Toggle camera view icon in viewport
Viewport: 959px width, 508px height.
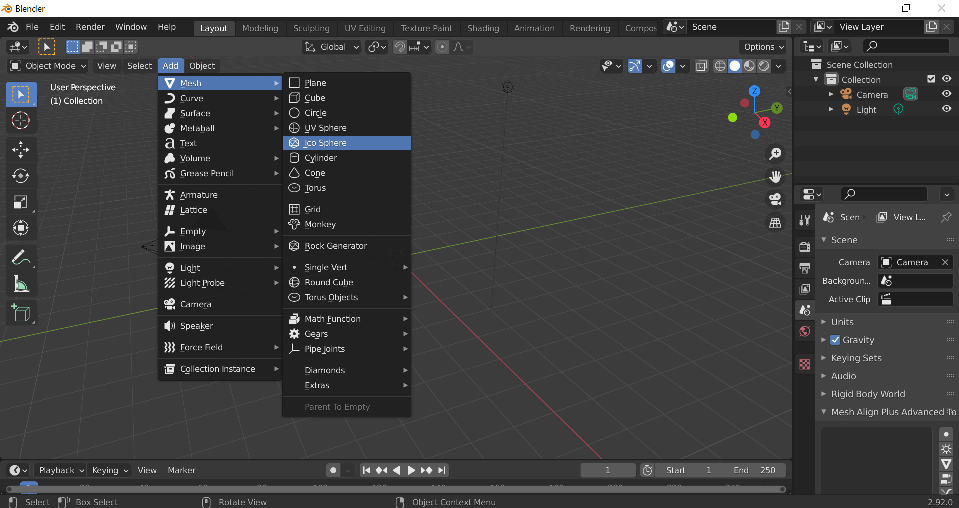coord(775,199)
